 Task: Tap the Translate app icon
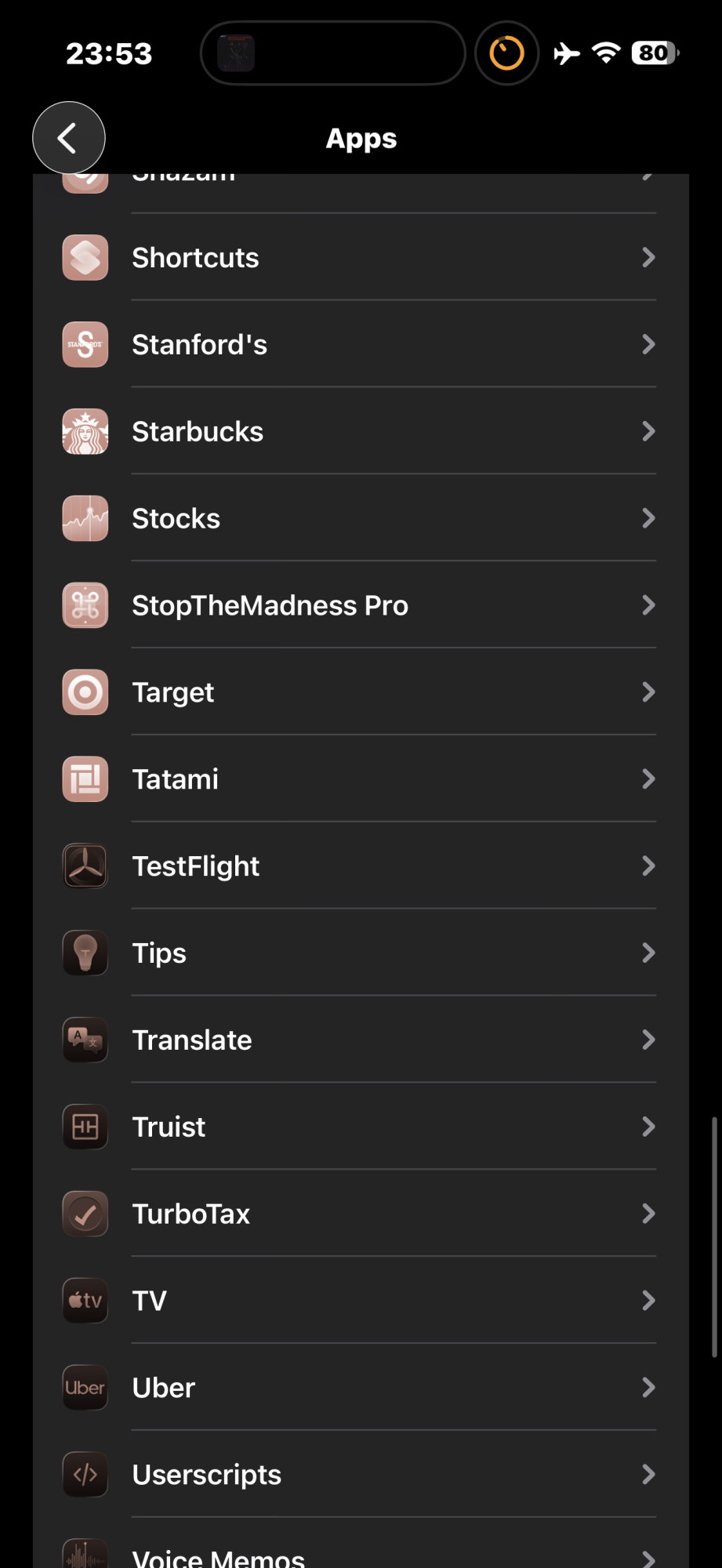tap(85, 1040)
